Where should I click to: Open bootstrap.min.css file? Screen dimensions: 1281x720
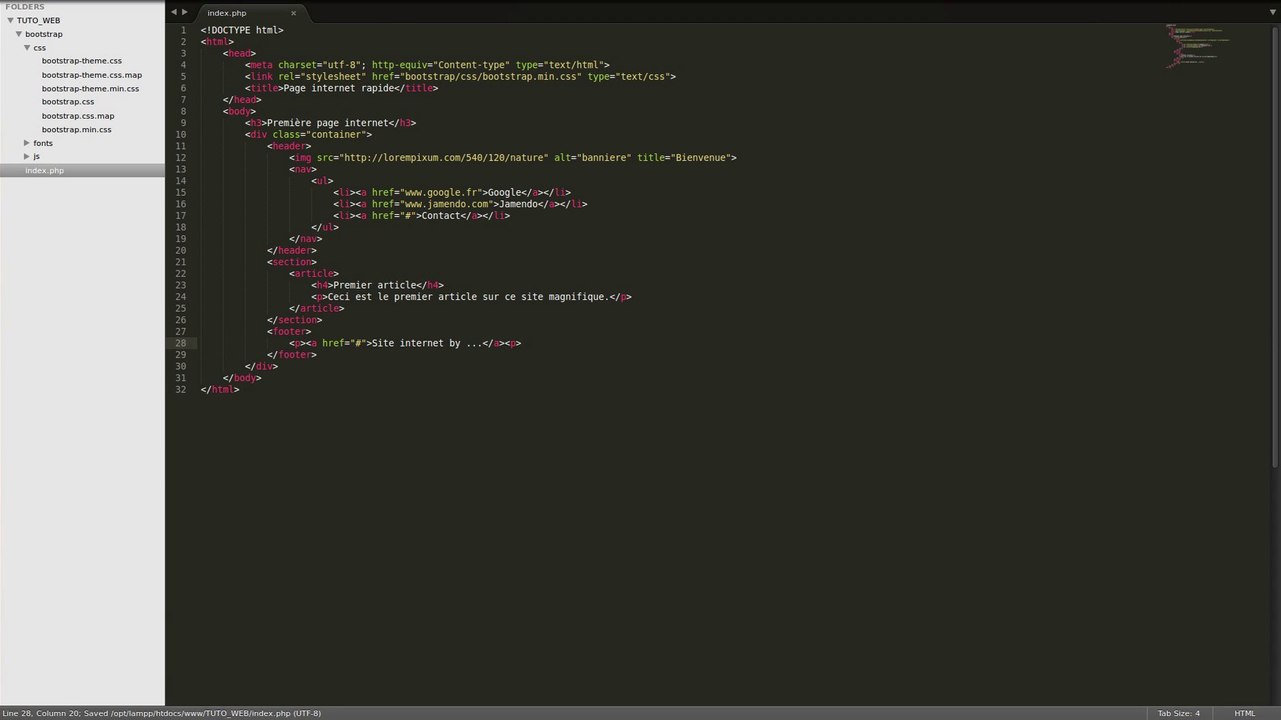click(76, 129)
